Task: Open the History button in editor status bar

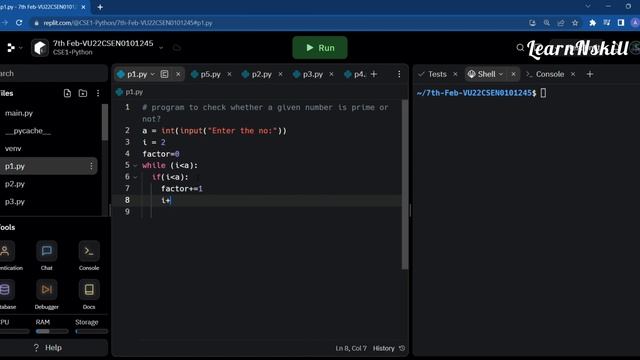Action: [389, 348]
